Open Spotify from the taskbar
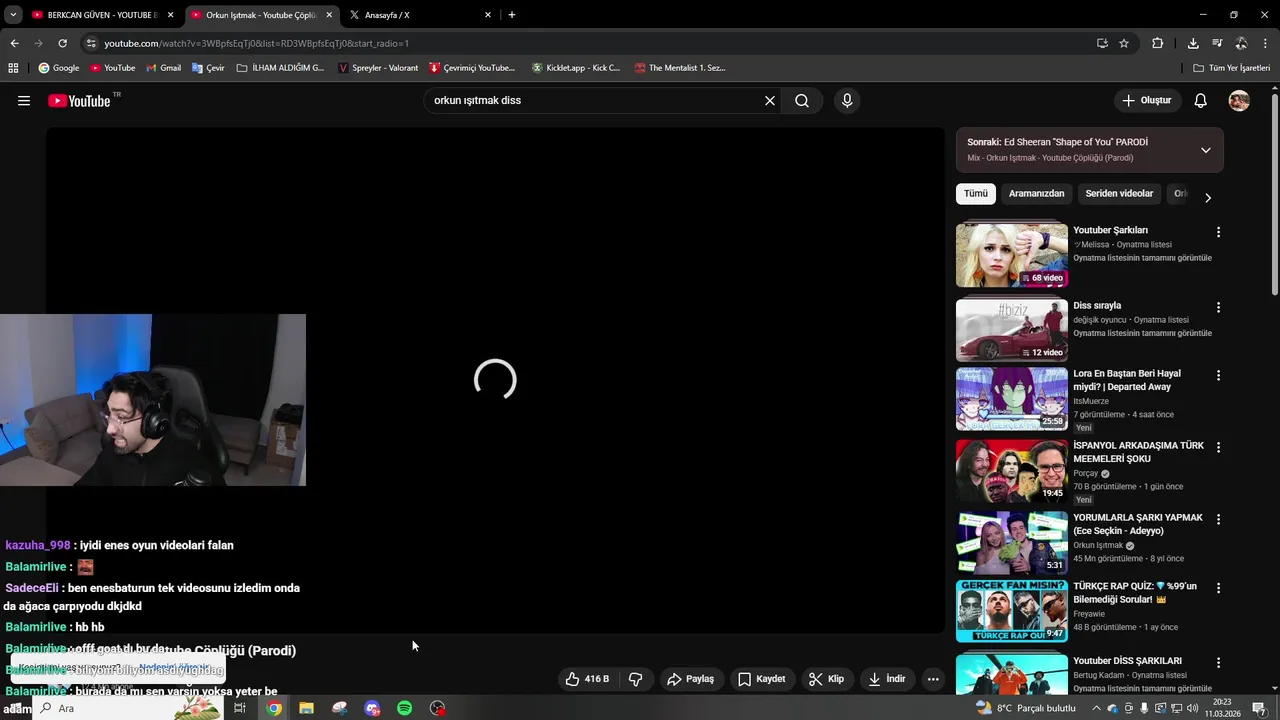Screen dimensions: 1280x720 (405, 708)
